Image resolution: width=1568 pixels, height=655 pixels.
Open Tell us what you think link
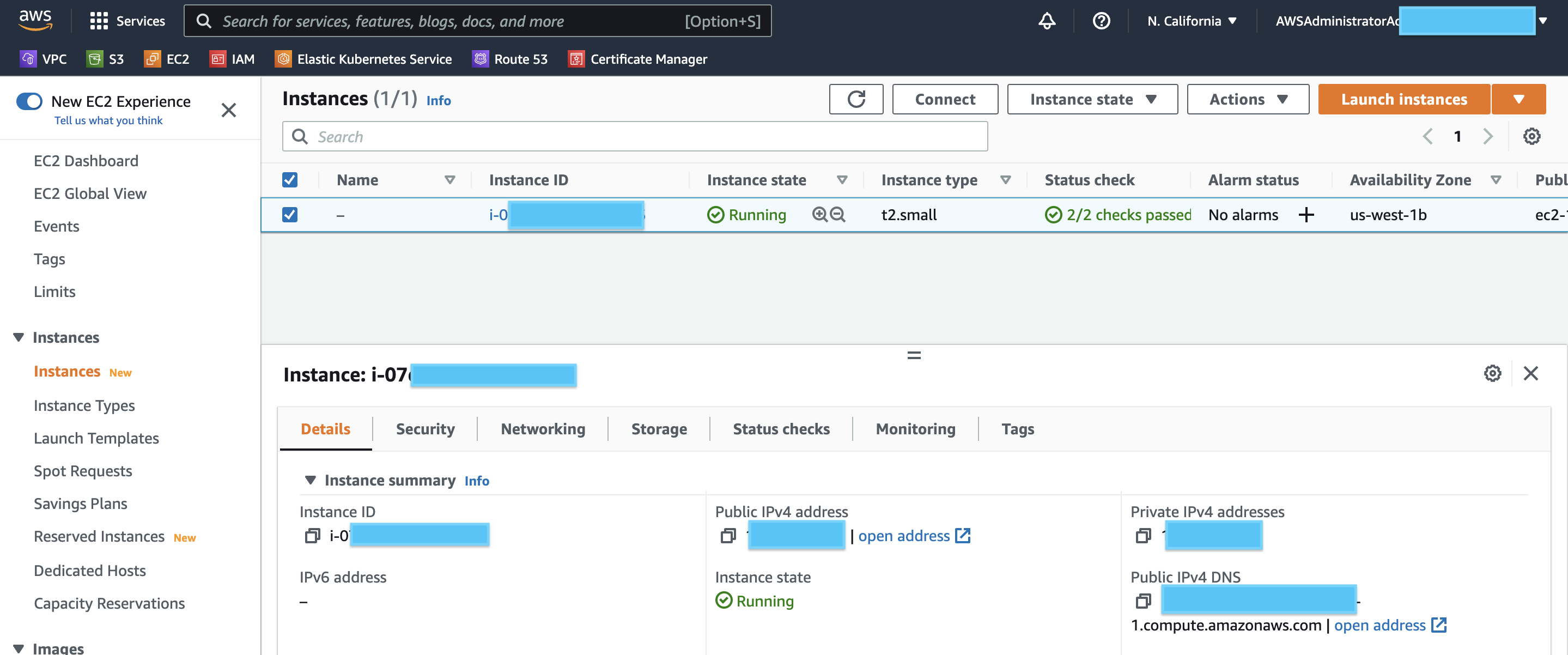108,120
